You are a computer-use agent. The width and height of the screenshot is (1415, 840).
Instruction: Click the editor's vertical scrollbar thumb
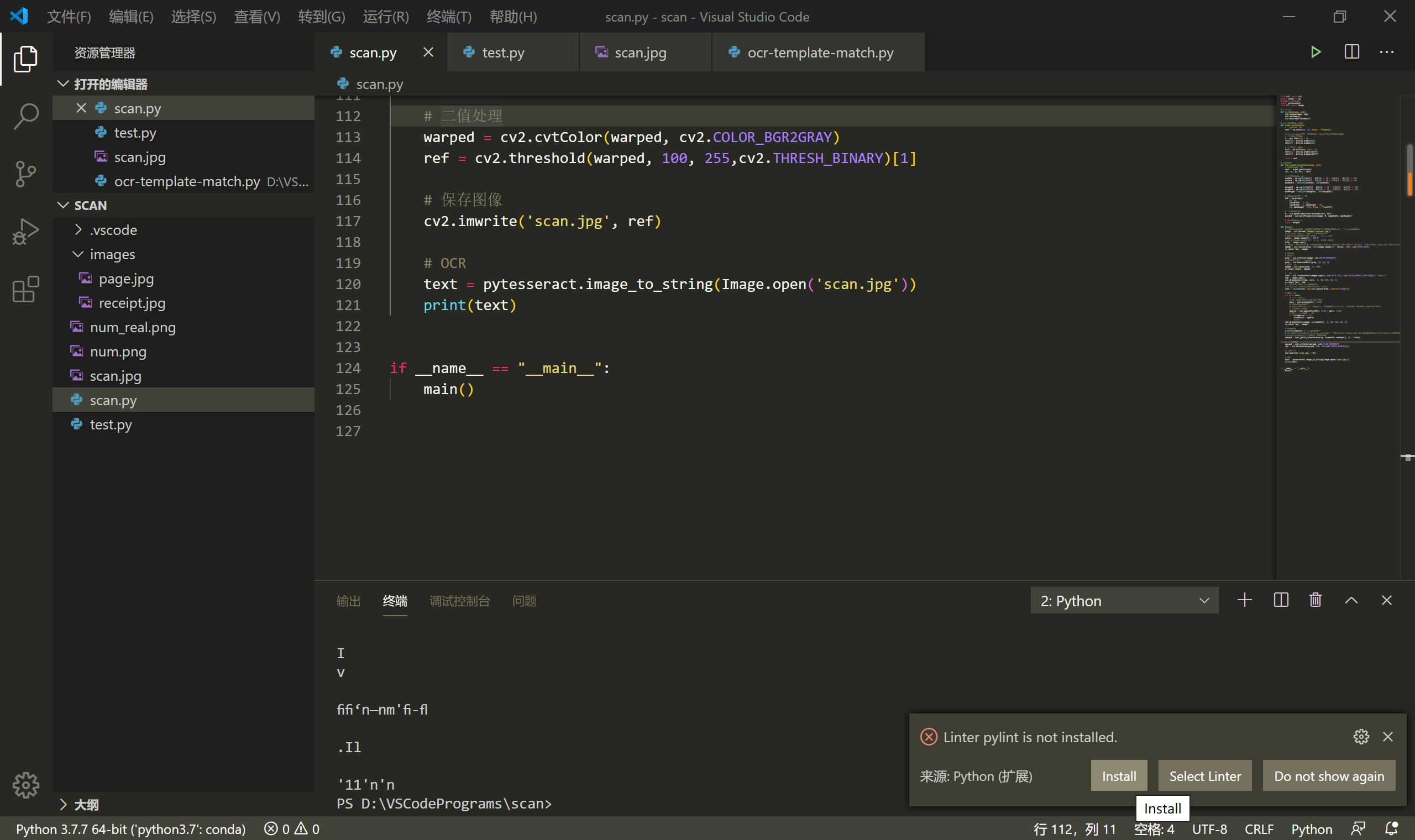point(1409,170)
